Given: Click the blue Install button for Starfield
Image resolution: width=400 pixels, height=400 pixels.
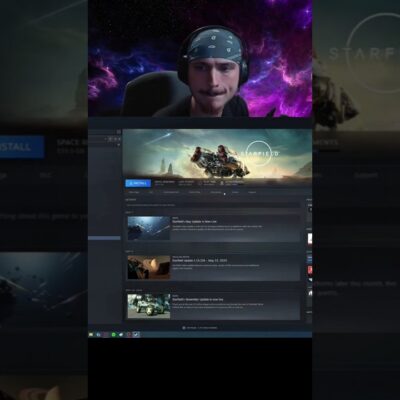Looking at the screenshot, I should (x=138, y=183).
